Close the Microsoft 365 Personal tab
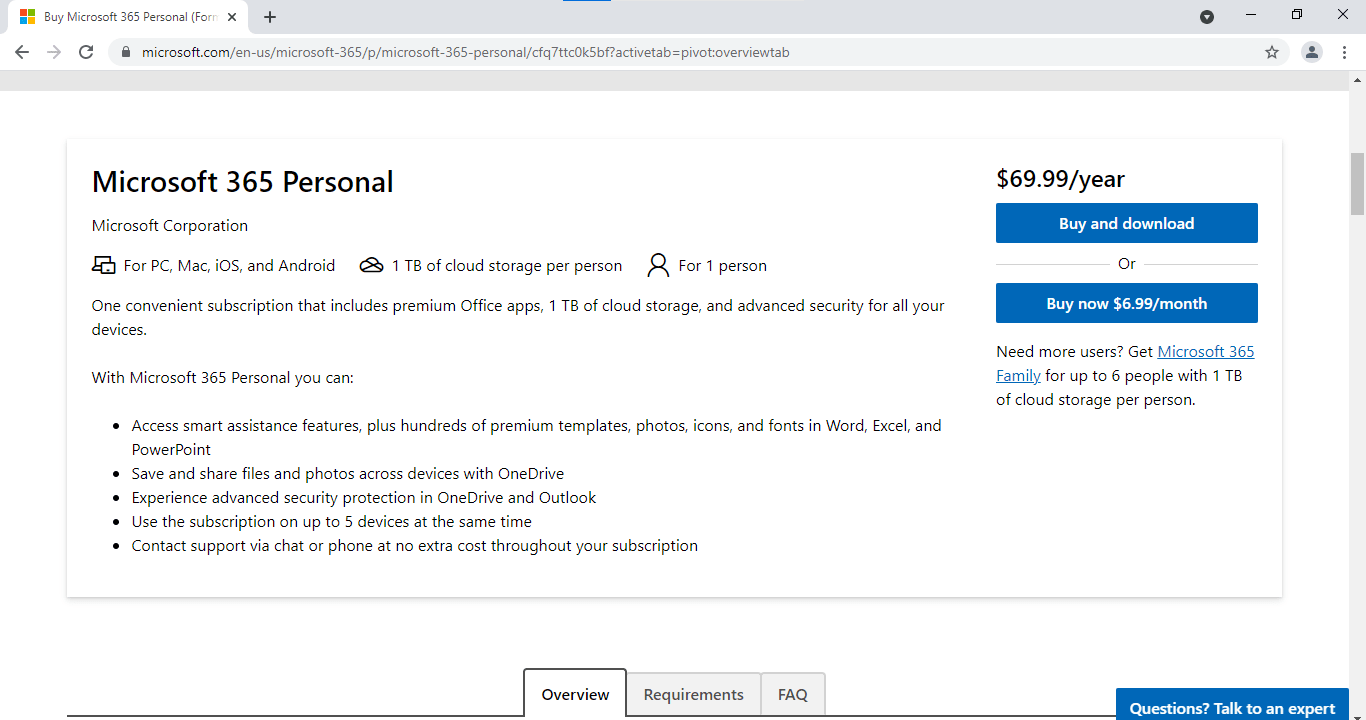The height and width of the screenshot is (720, 1366). pyautogui.click(x=232, y=17)
